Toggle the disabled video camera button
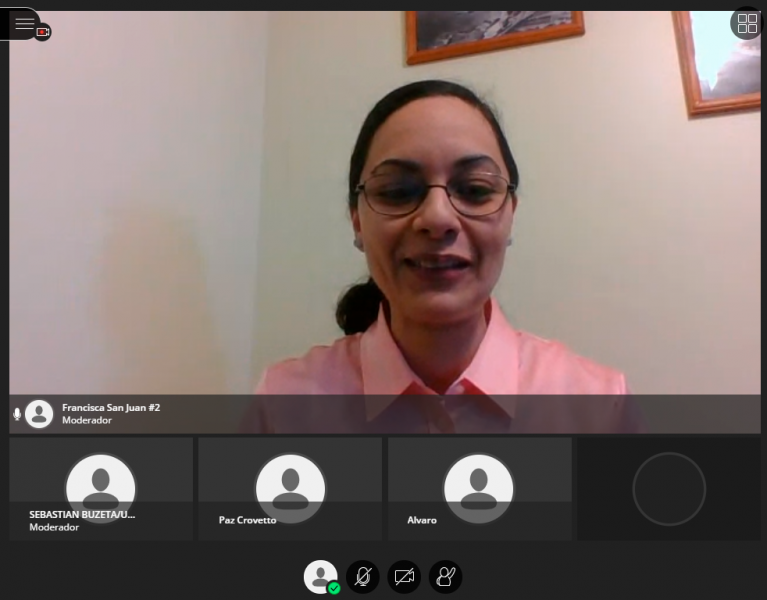 [404, 577]
